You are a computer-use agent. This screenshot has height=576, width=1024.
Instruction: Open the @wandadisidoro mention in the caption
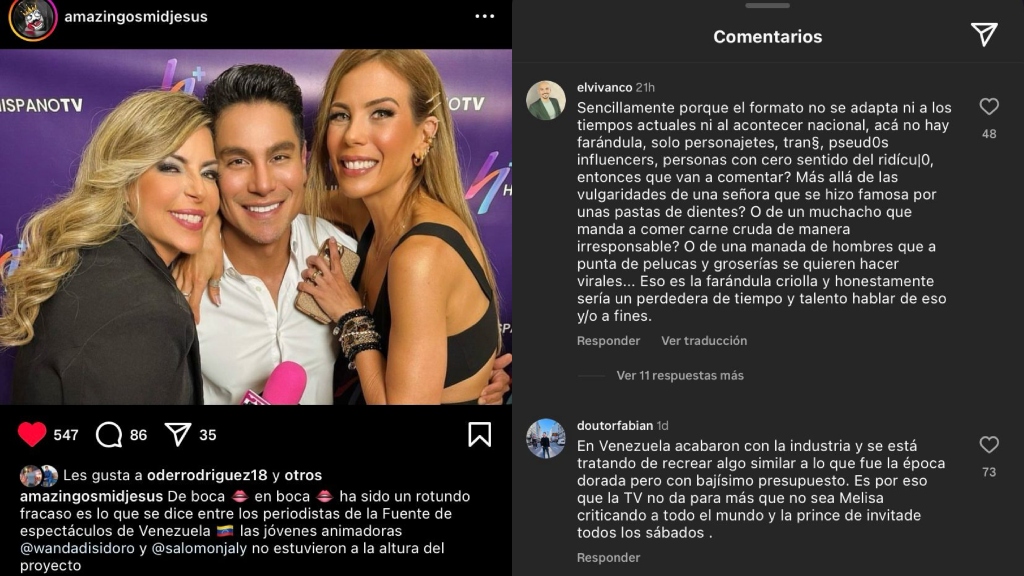pyautogui.click(x=77, y=549)
